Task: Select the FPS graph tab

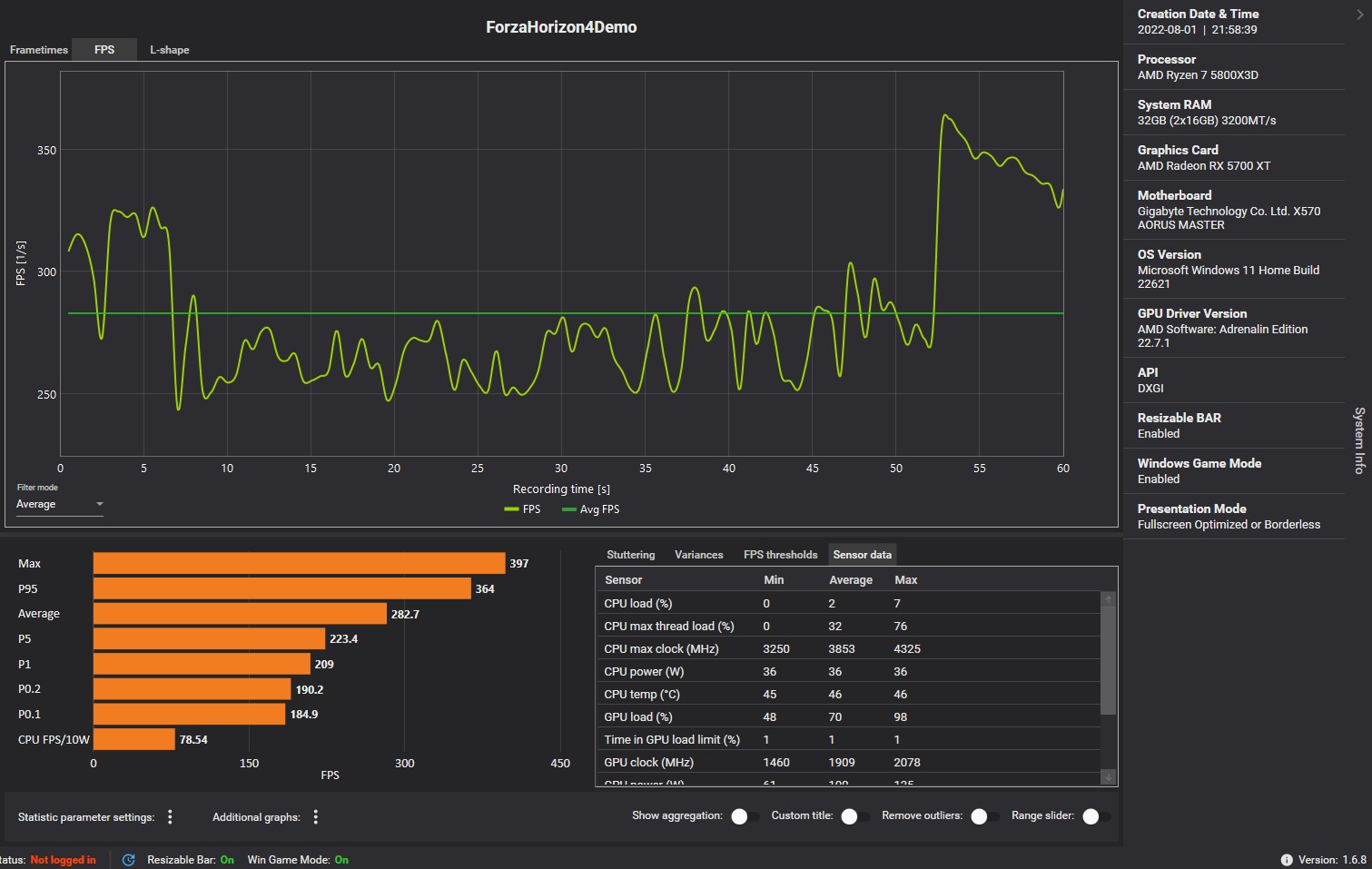Action: pos(104,50)
